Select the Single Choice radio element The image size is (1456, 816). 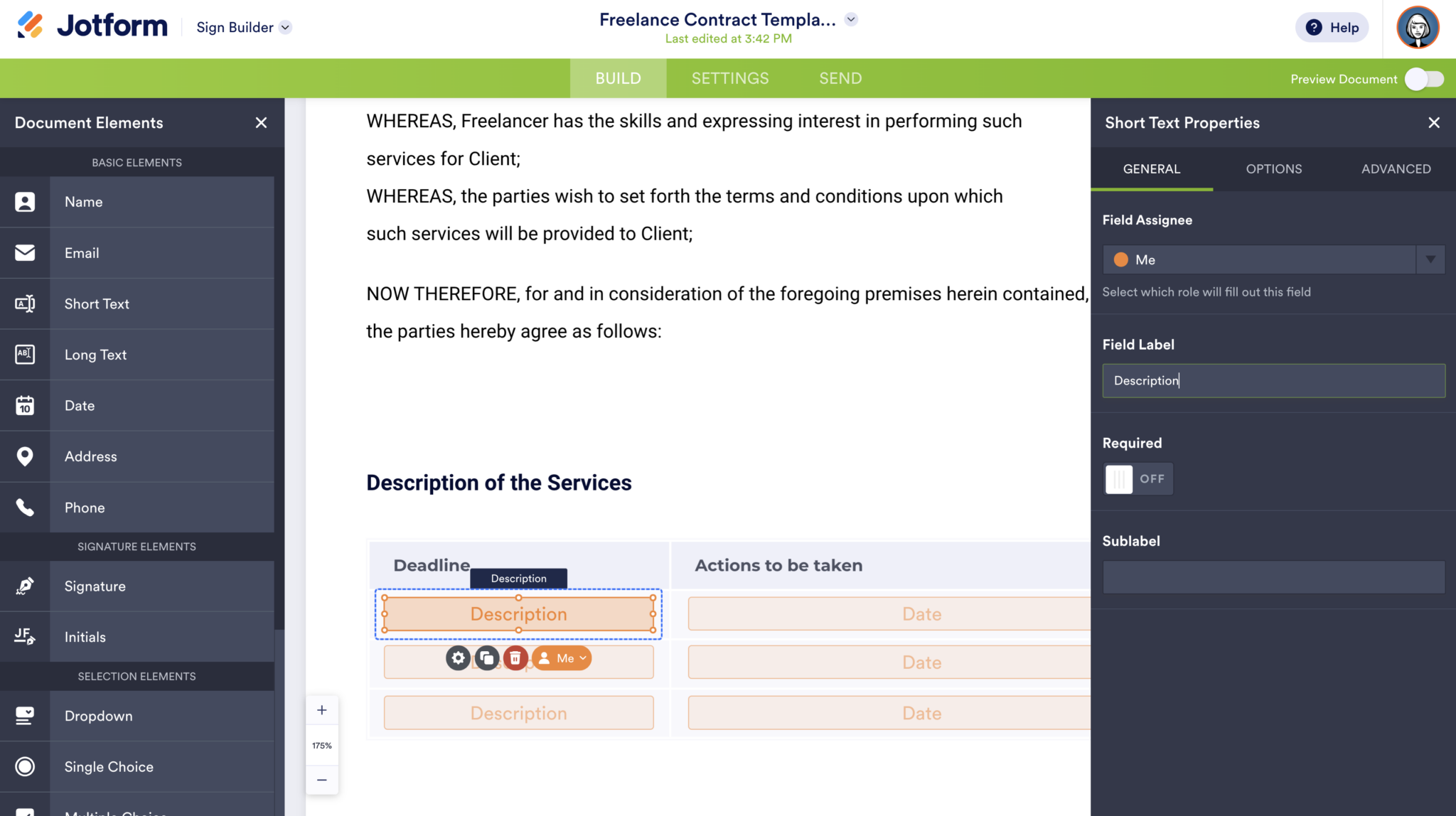click(26, 766)
